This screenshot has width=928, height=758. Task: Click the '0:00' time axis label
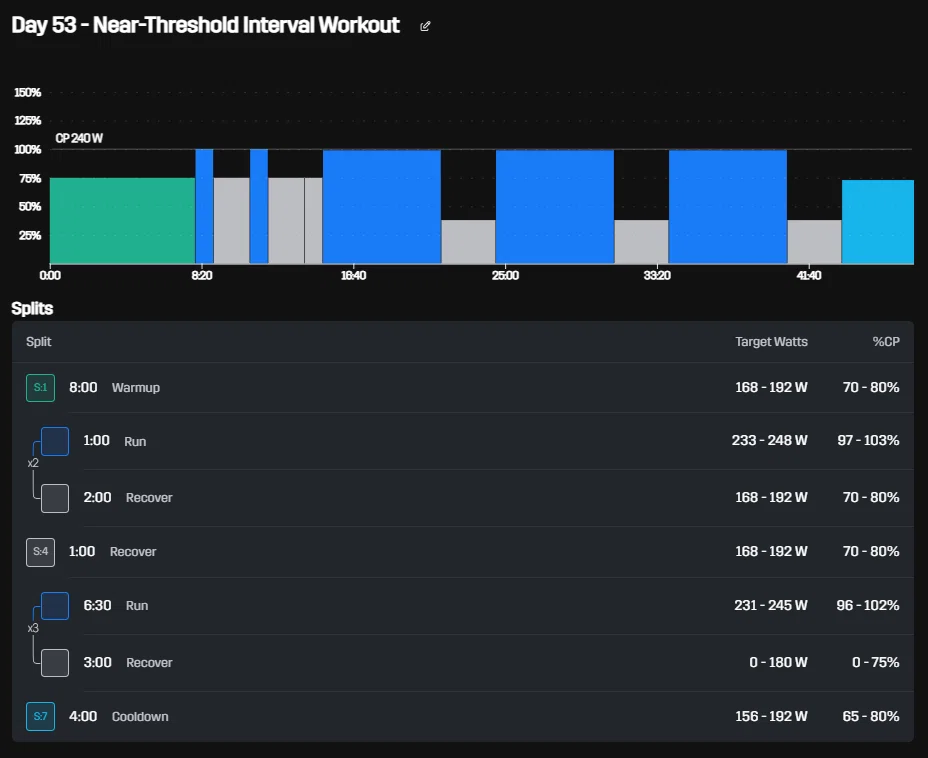click(50, 275)
